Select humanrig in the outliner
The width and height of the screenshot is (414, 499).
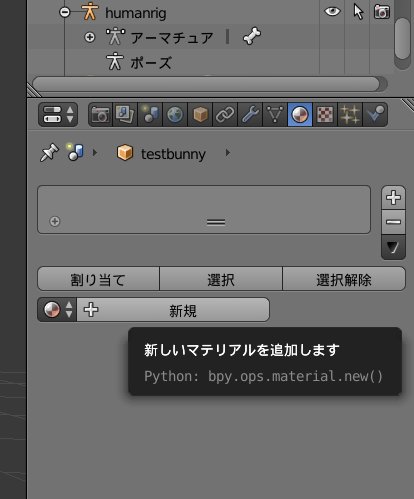[x=136, y=13]
